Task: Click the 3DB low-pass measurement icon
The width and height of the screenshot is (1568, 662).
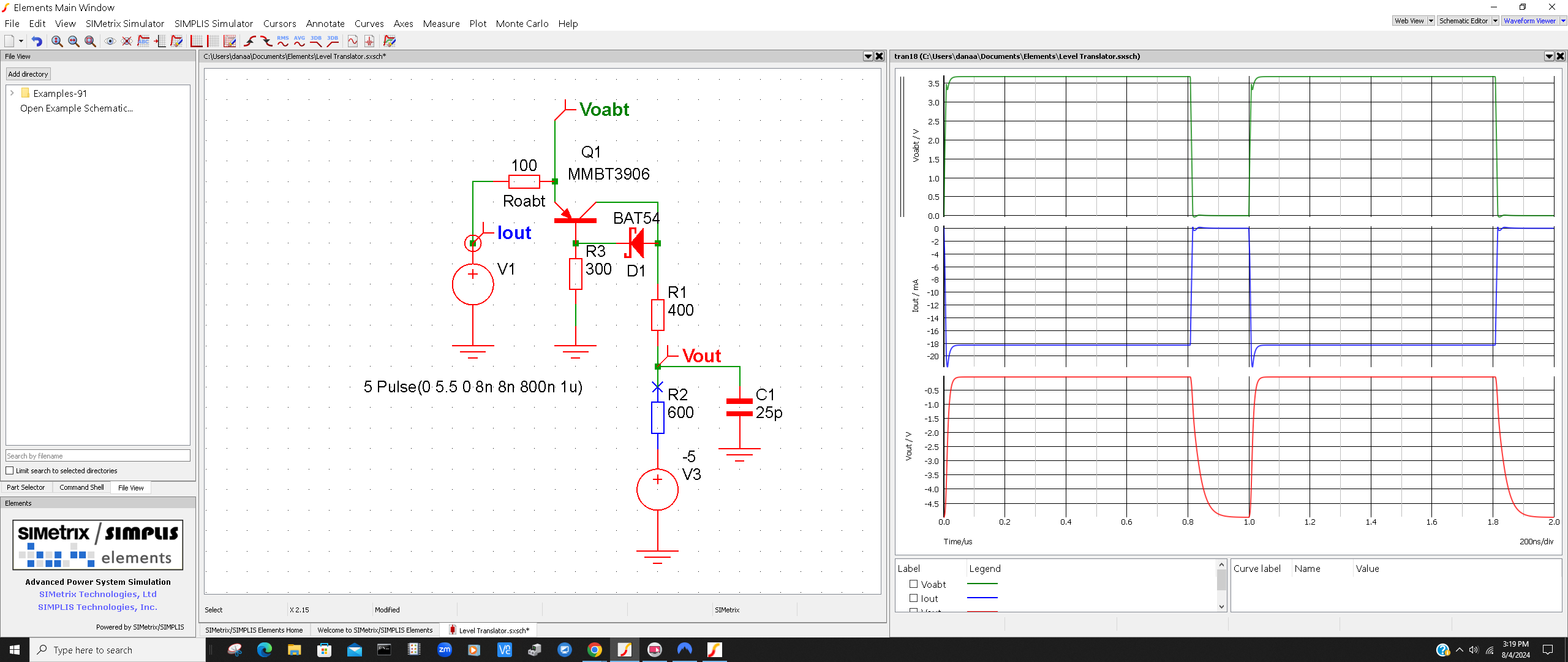Action: pyautogui.click(x=316, y=41)
